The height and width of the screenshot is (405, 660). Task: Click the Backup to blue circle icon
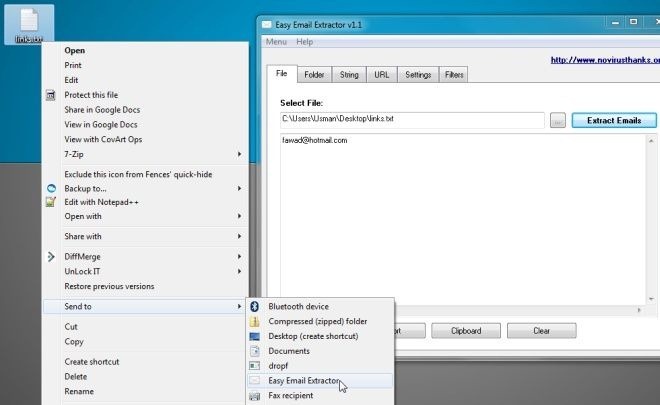click(x=51, y=188)
